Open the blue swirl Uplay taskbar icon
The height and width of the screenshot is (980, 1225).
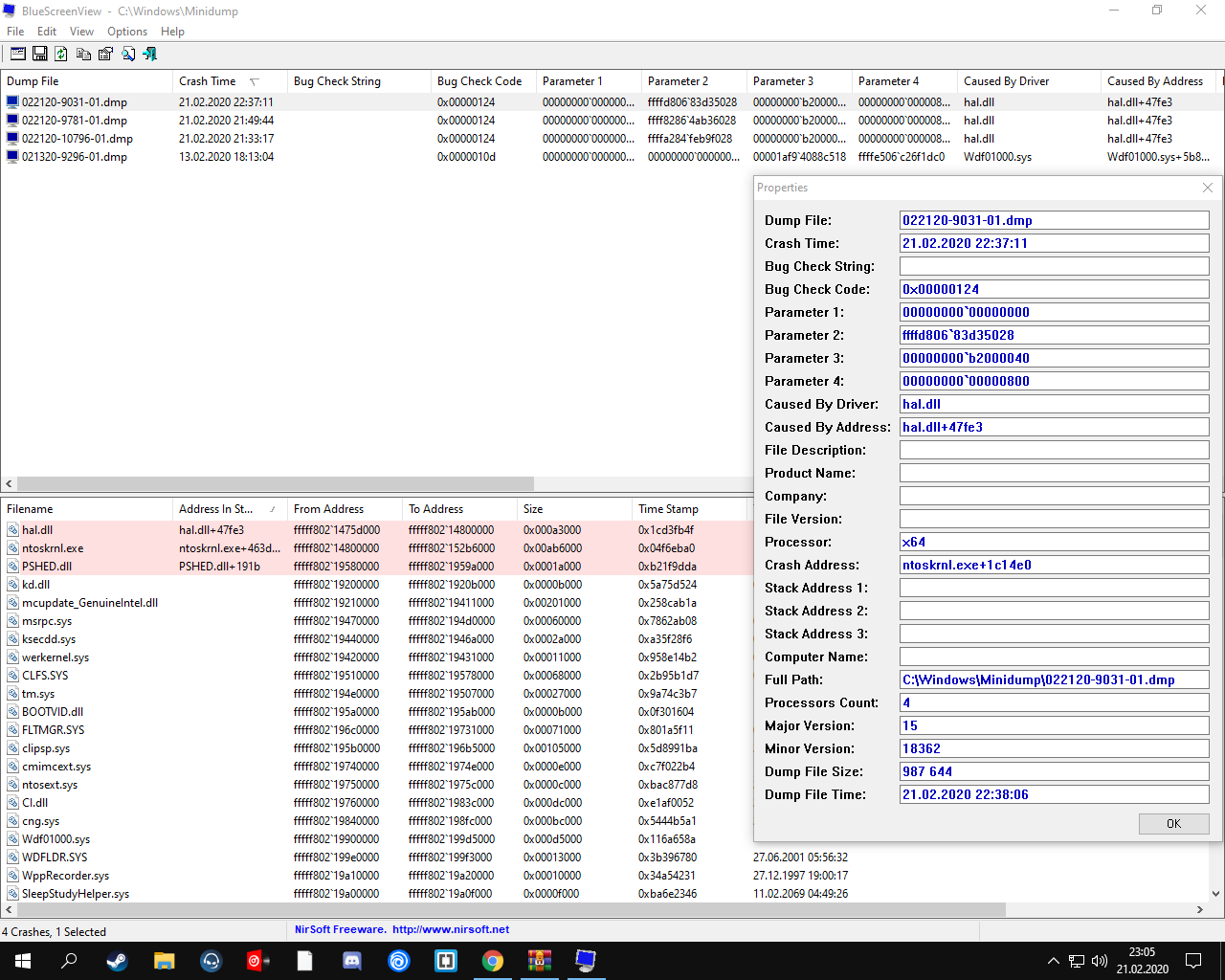pyautogui.click(x=399, y=961)
